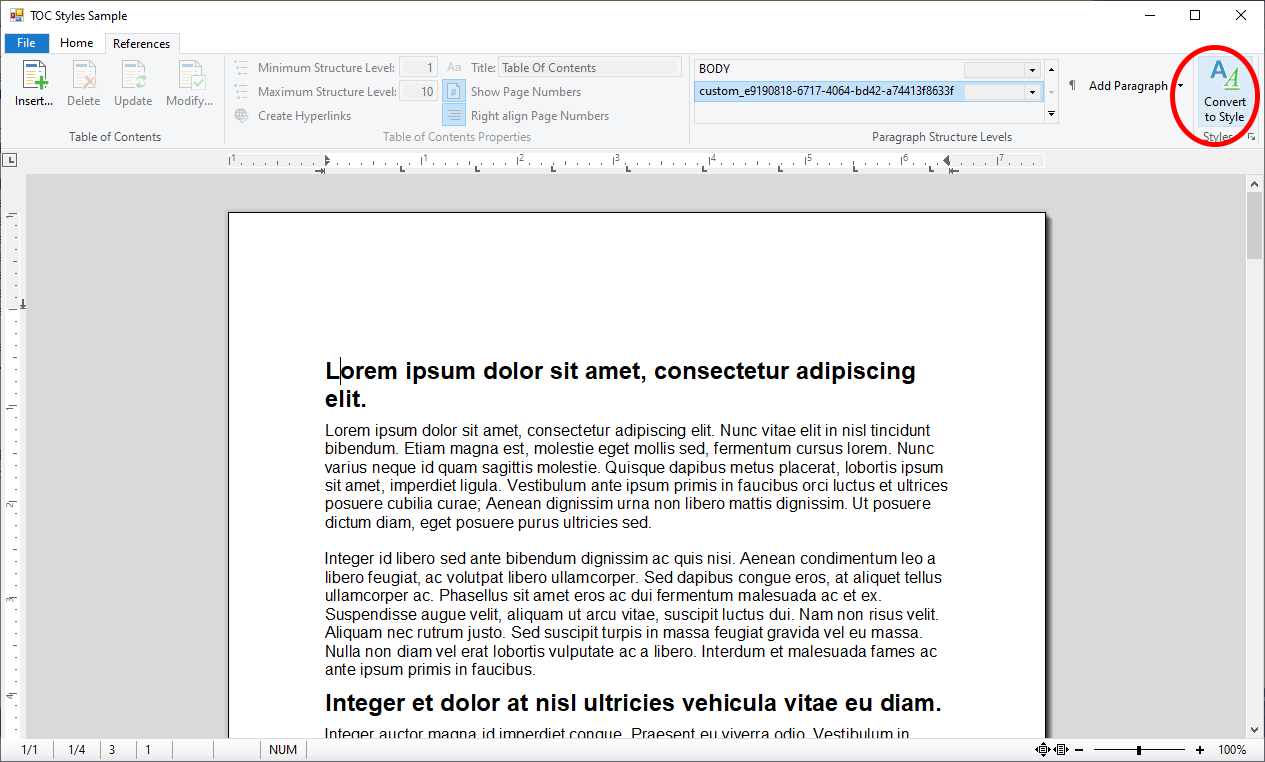The height and width of the screenshot is (762, 1265).
Task: Open the File tab
Action: (x=26, y=43)
